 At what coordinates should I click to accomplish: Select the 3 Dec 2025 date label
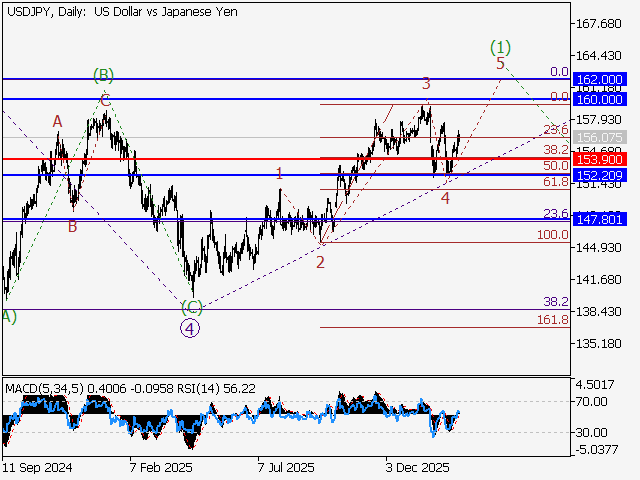(416, 467)
